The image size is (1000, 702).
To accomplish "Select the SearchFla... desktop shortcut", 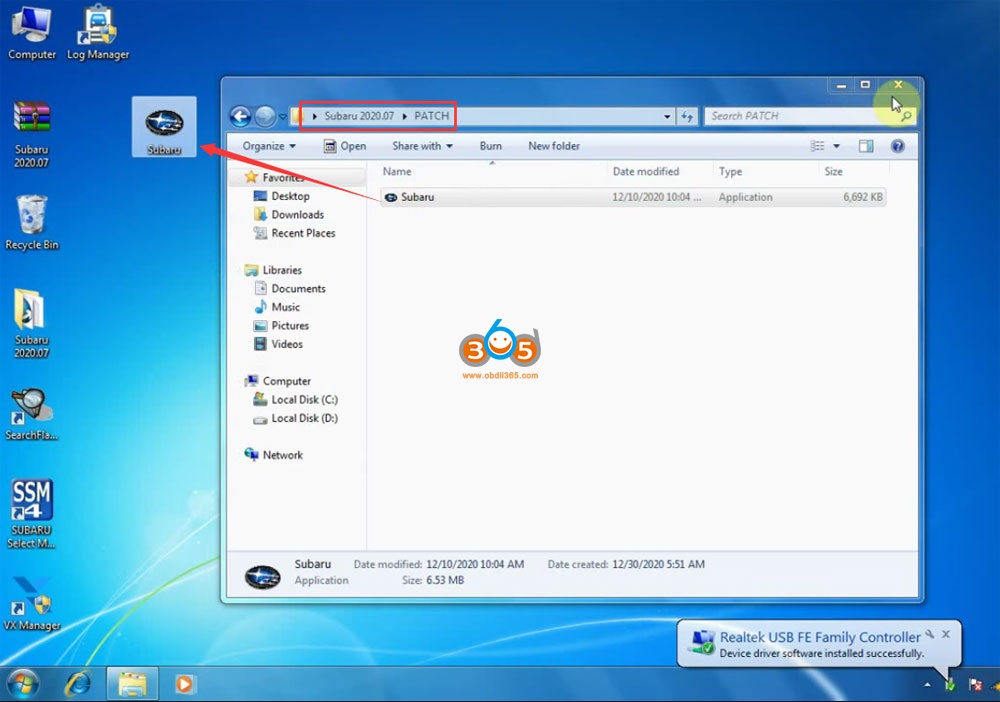I will coord(31,414).
